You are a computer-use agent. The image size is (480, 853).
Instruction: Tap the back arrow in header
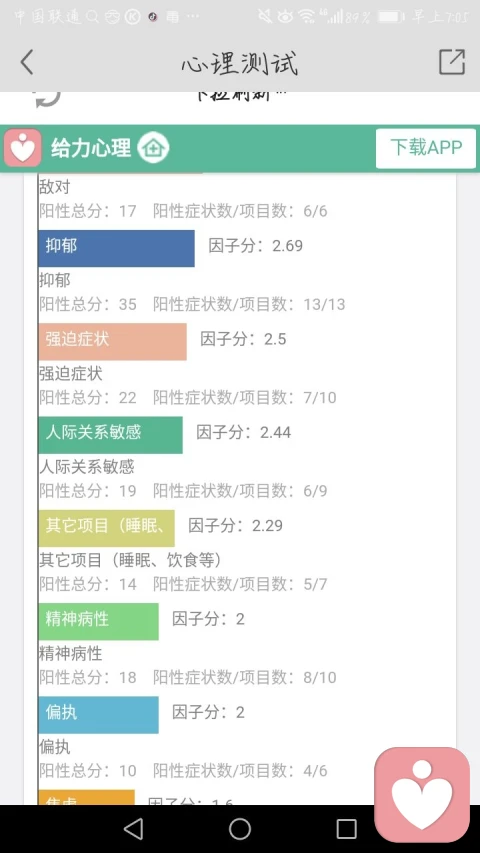click(27, 62)
